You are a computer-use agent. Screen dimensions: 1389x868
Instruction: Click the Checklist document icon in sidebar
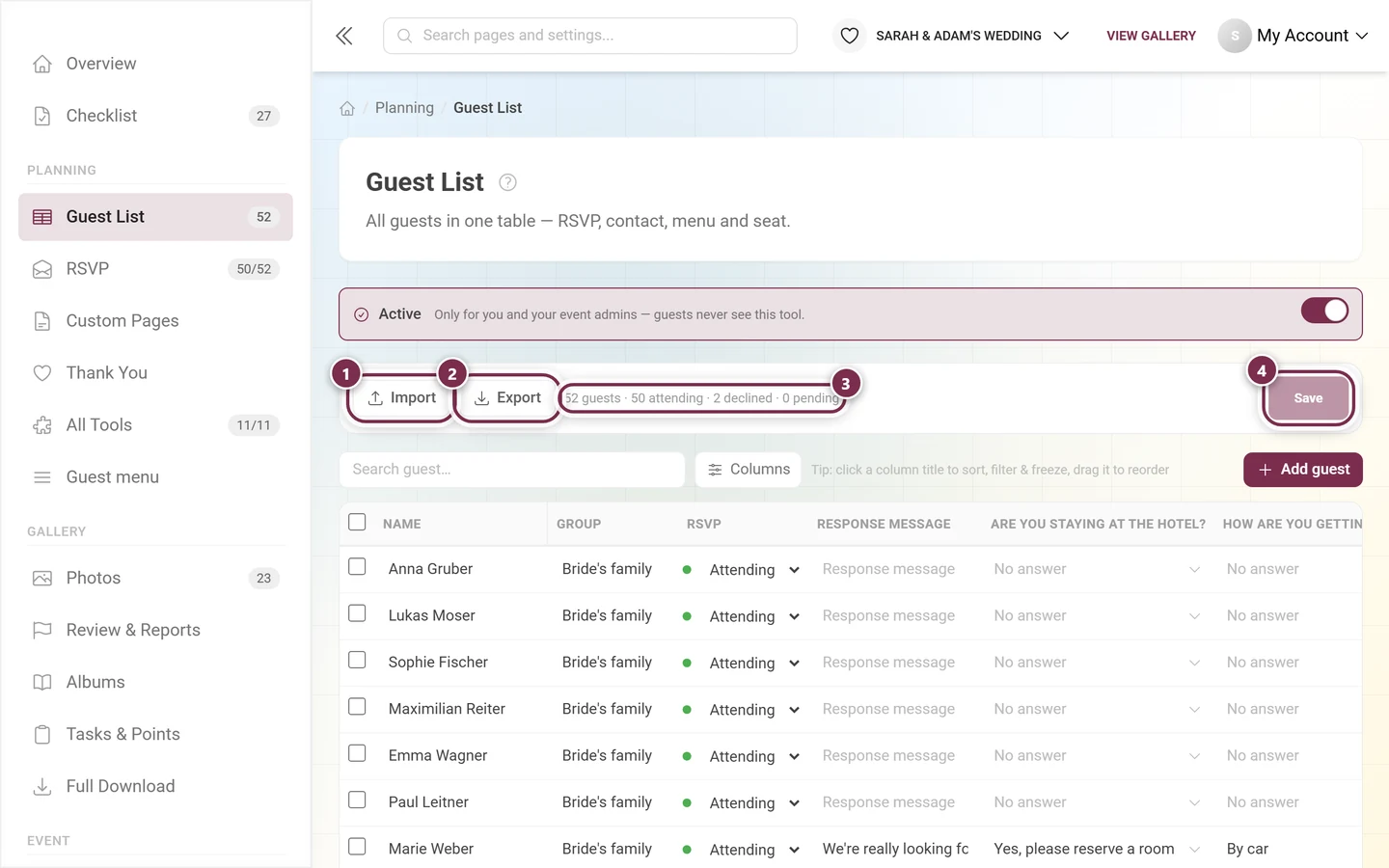coord(42,116)
